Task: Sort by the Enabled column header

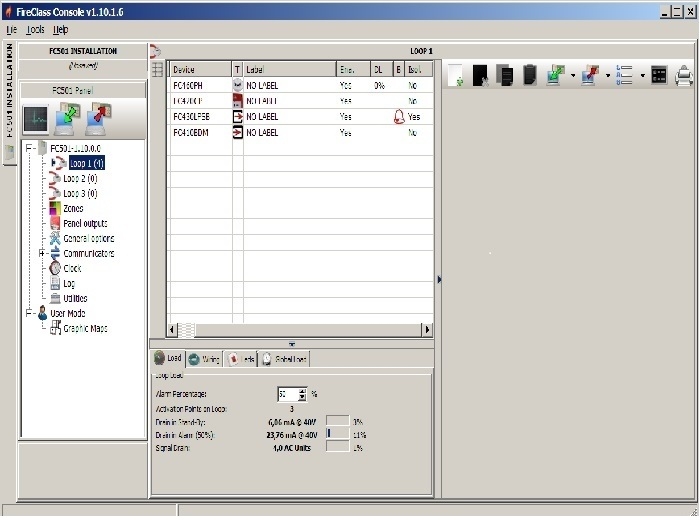Action: 353,69
